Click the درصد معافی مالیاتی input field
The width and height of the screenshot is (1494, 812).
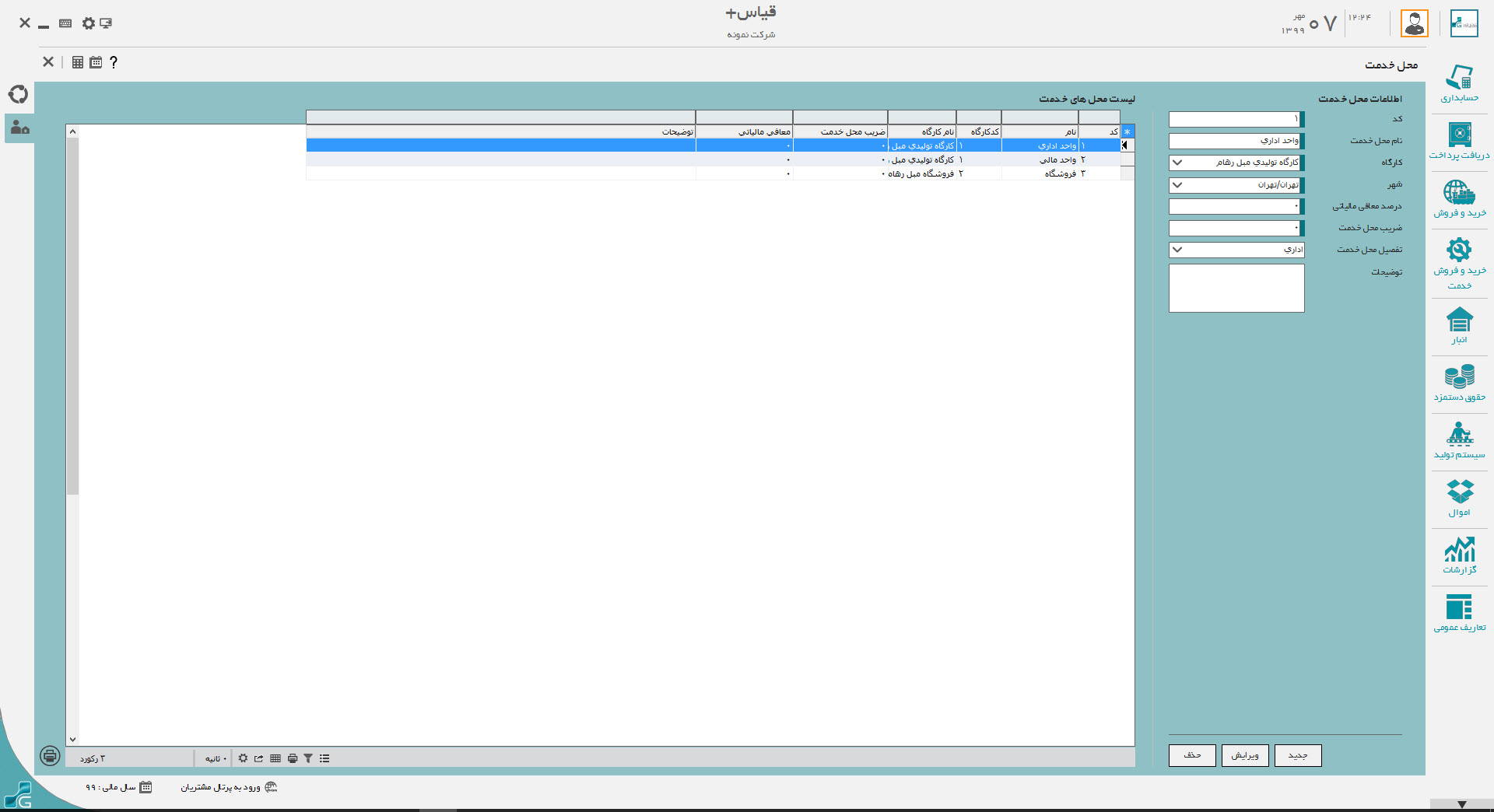(x=1236, y=206)
